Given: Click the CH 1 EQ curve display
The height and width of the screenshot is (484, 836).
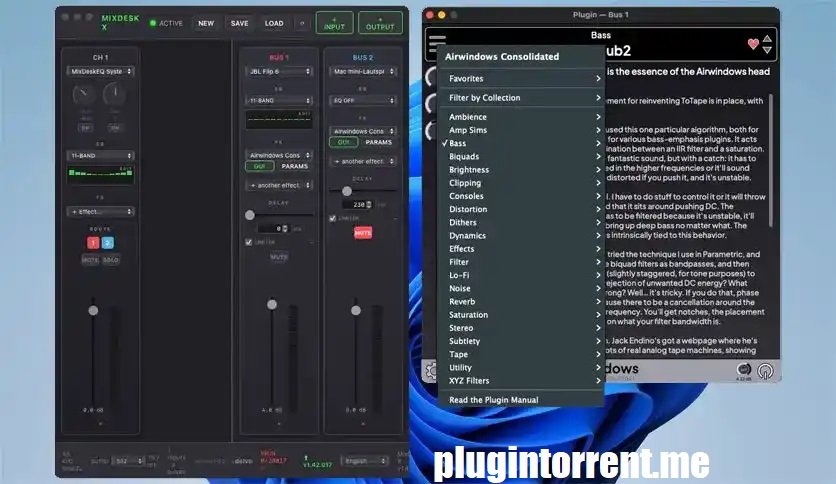Looking at the screenshot, I should point(100,174).
